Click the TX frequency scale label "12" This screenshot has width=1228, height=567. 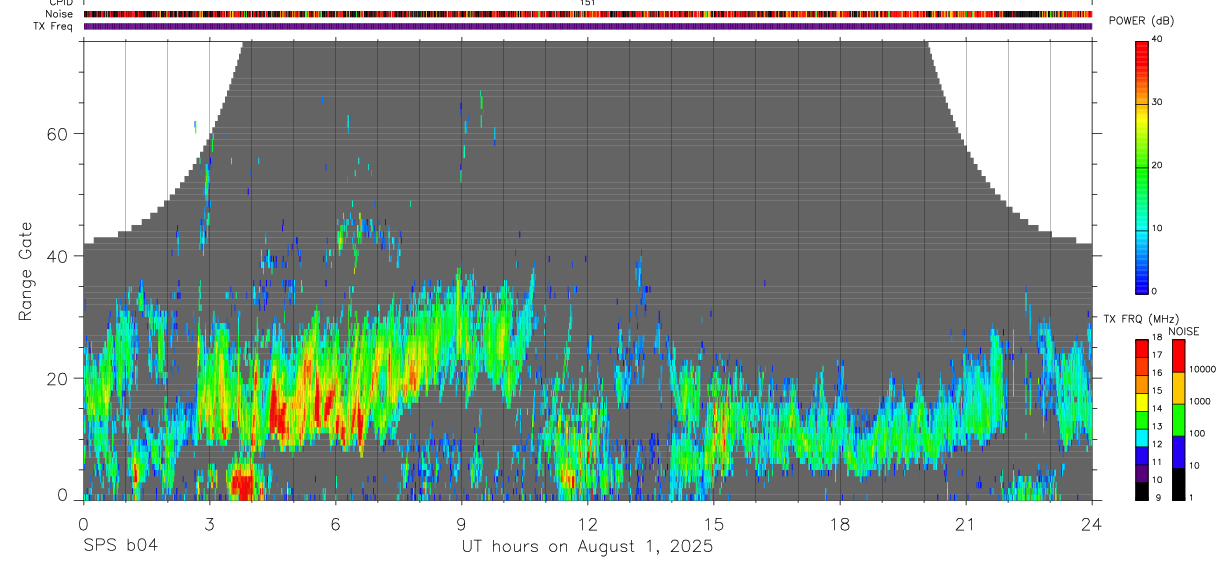(1158, 444)
